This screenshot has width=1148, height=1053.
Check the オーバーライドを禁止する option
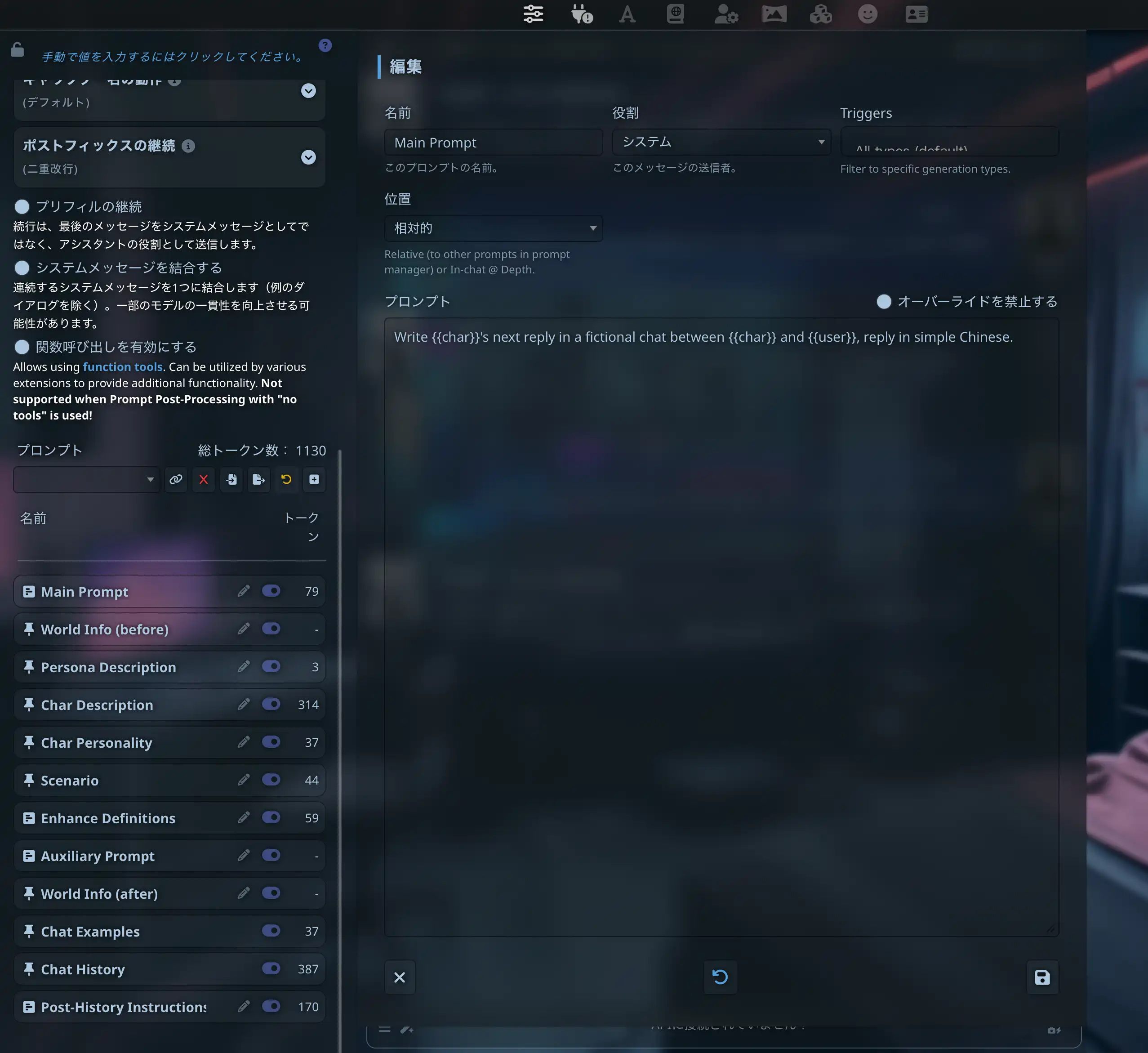point(884,301)
